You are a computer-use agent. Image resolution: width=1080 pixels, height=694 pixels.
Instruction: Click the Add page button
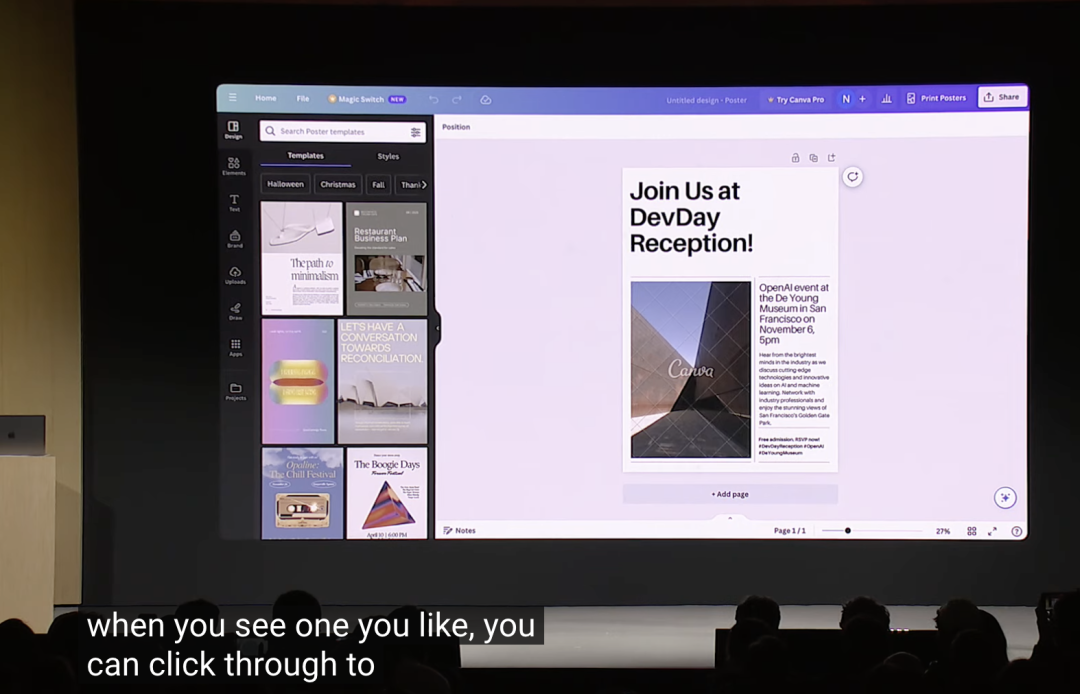tap(730, 494)
